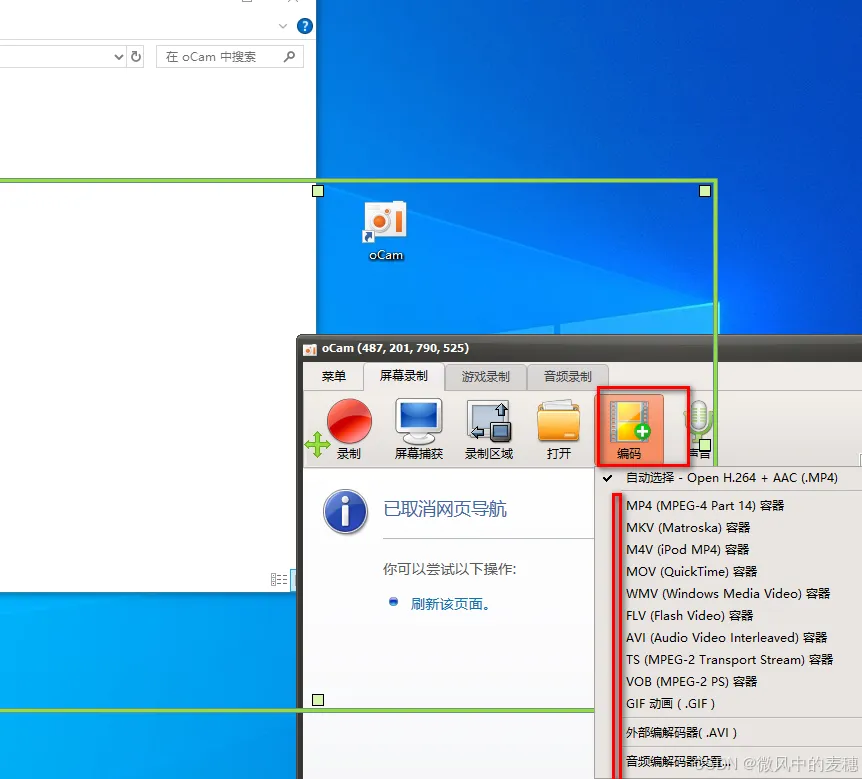Click the search magnifier icon in Explorer
Image resolution: width=862 pixels, height=779 pixels.
pyautogui.click(x=289, y=56)
